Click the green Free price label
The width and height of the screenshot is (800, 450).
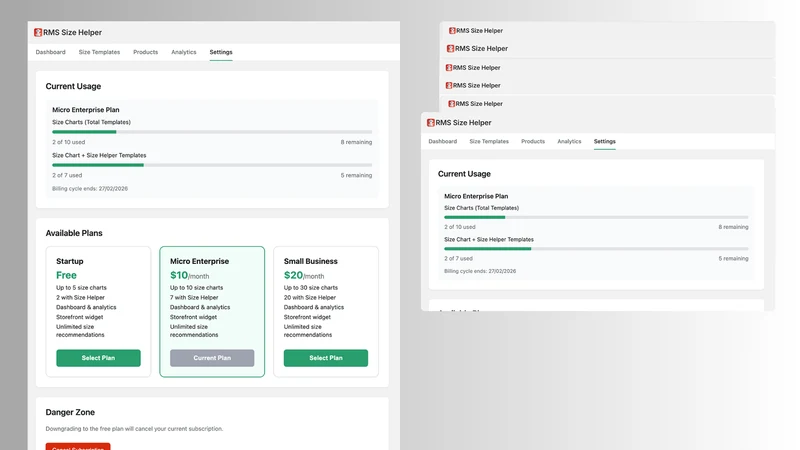(x=66, y=276)
